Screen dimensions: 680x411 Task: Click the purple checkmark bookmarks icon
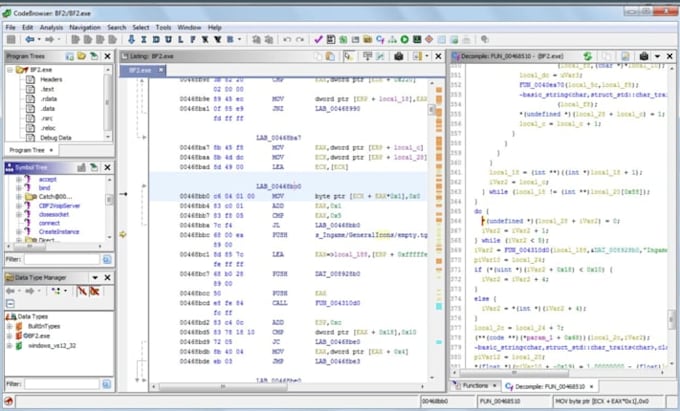318,39
